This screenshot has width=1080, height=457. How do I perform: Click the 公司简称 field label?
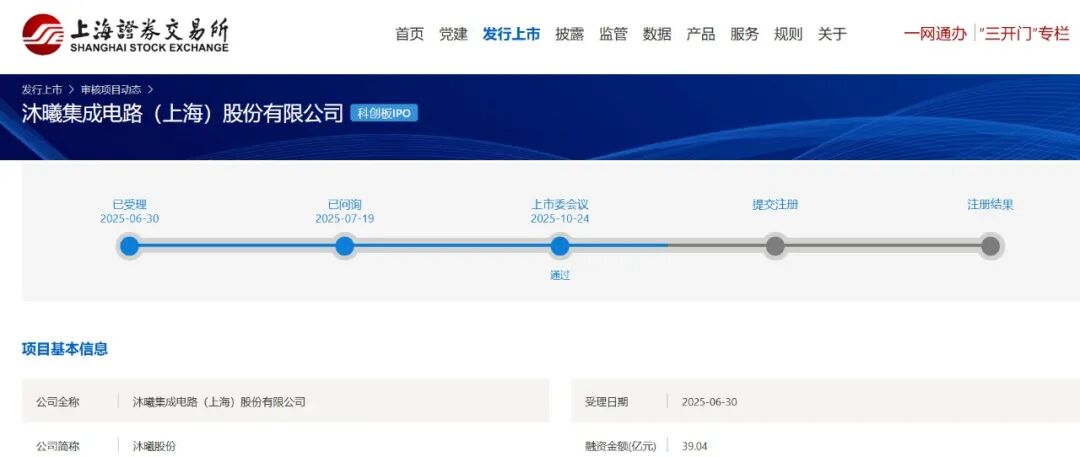click(58, 446)
